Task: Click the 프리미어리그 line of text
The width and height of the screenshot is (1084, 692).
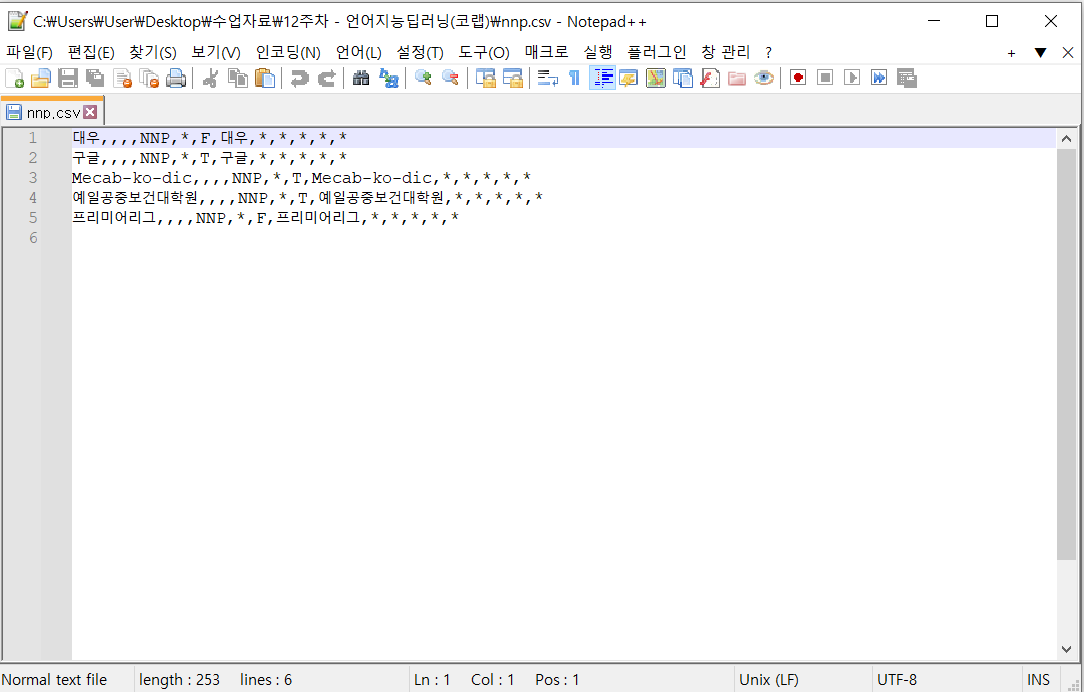Action: click(x=265, y=218)
